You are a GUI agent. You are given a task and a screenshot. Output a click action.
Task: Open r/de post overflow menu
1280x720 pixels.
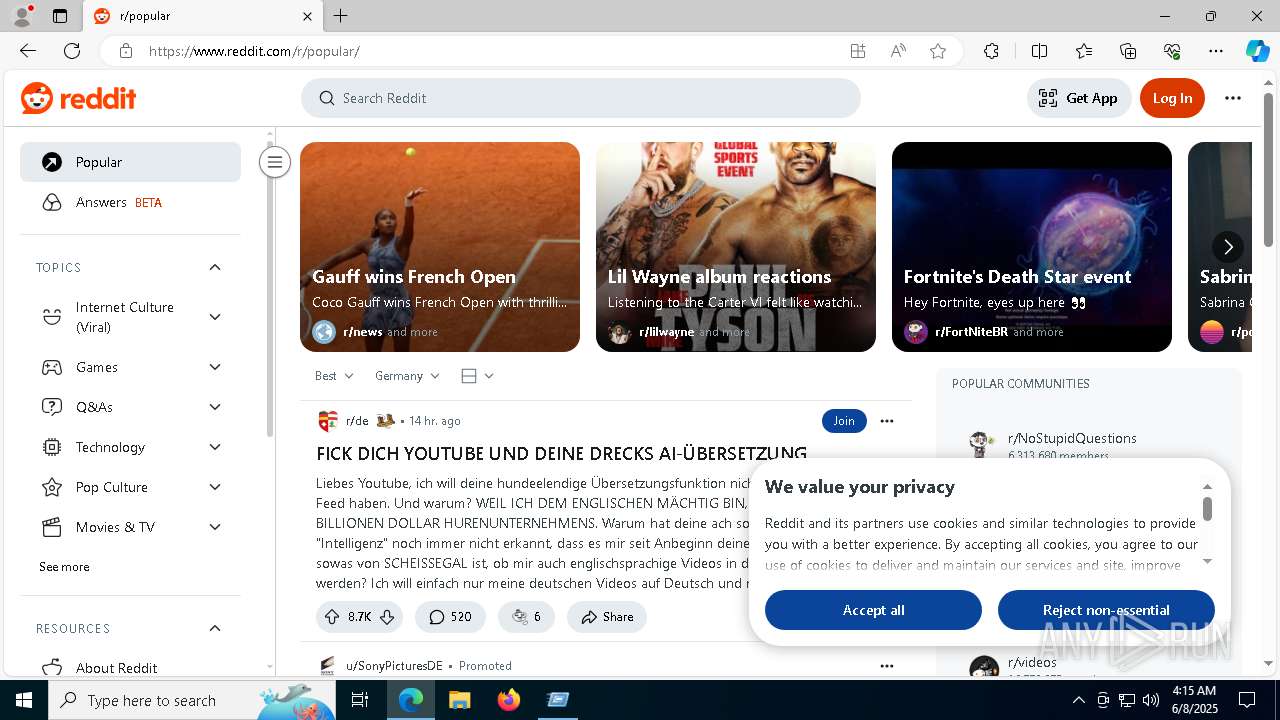[x=887, y=421]
